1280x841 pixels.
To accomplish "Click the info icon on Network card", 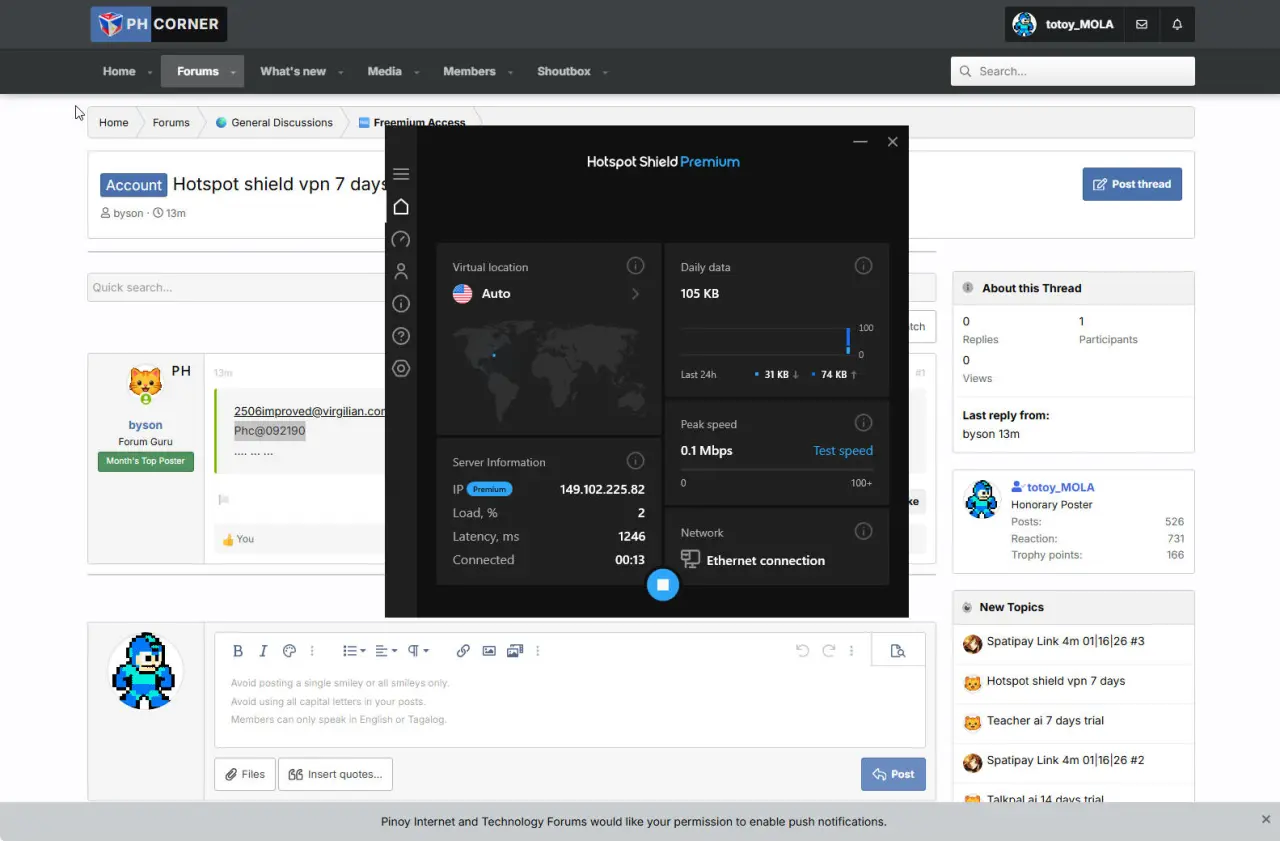I will tap(863, 532).
